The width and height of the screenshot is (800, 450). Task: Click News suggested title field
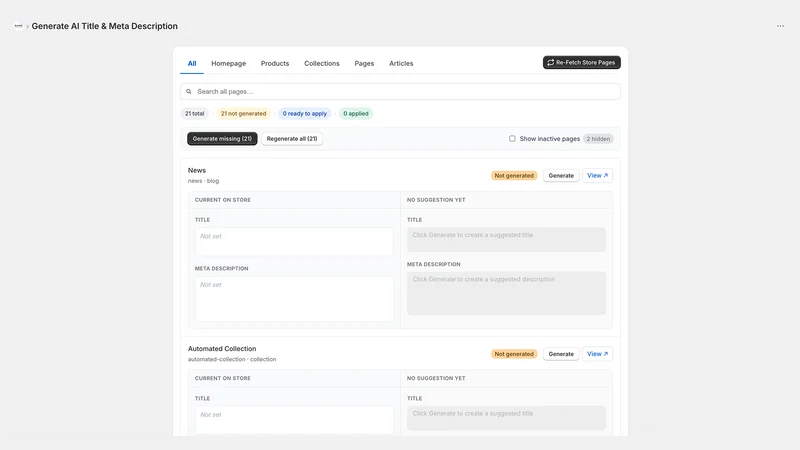pos(506,239)
